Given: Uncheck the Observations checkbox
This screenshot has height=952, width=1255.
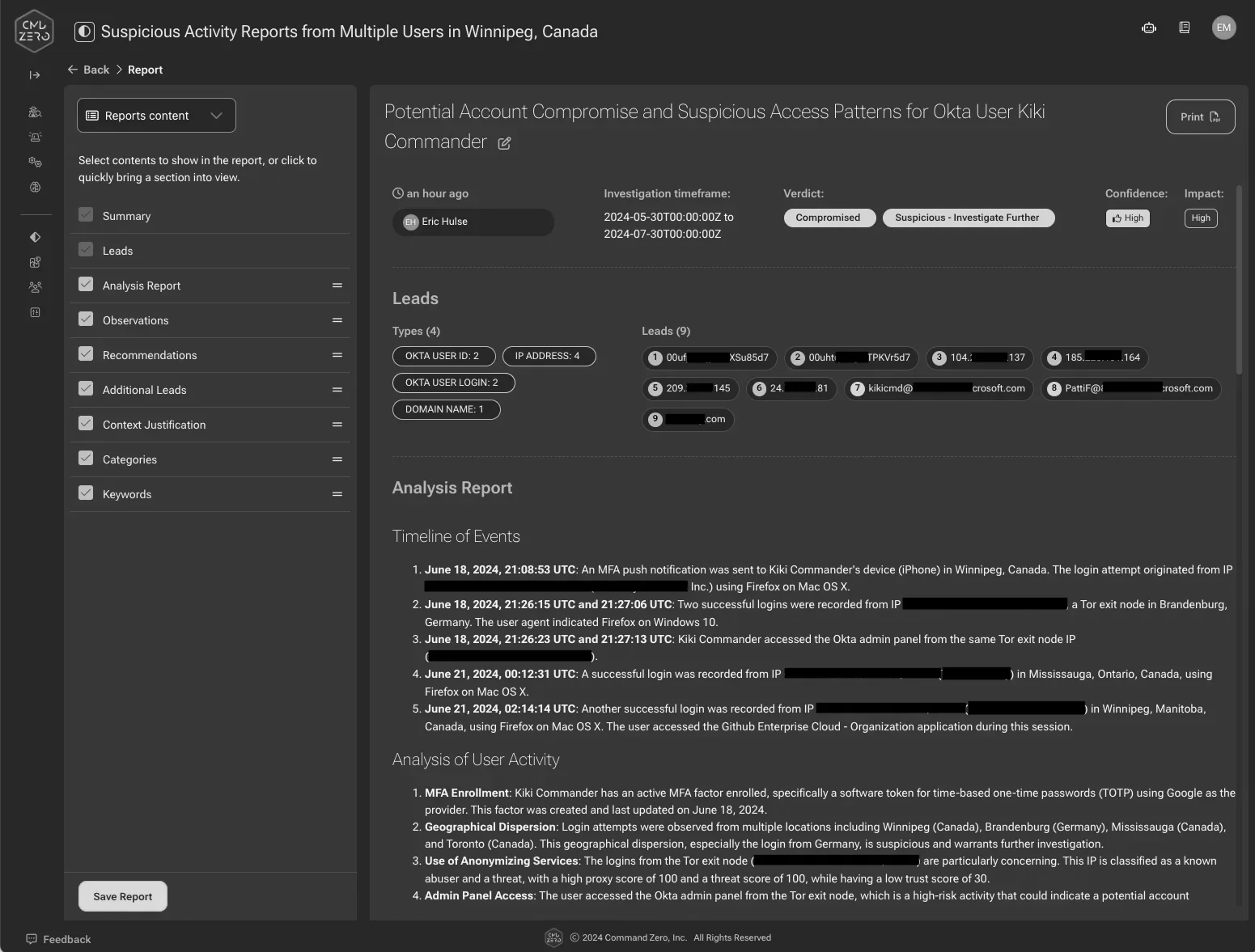Looking at the screenshot, I should (86, 319).
